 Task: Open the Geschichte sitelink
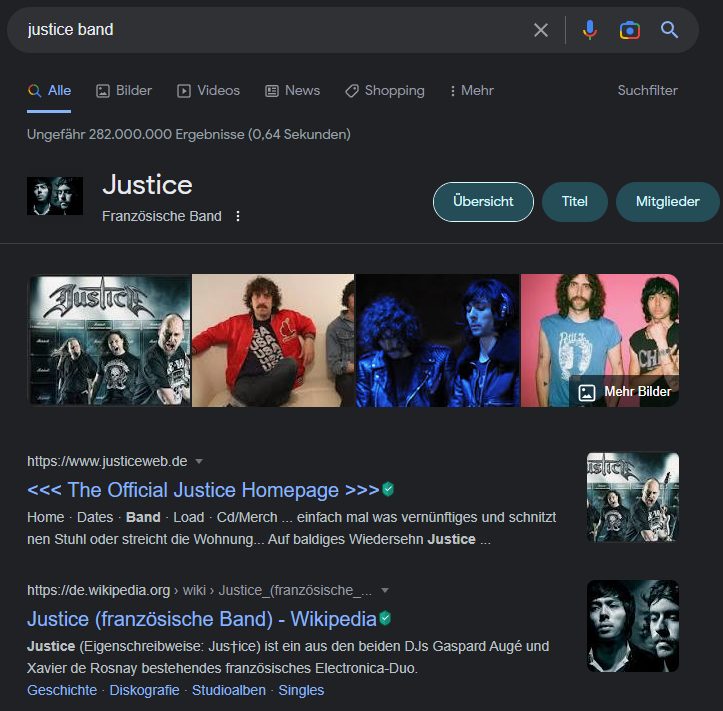[x=62, y=690]
